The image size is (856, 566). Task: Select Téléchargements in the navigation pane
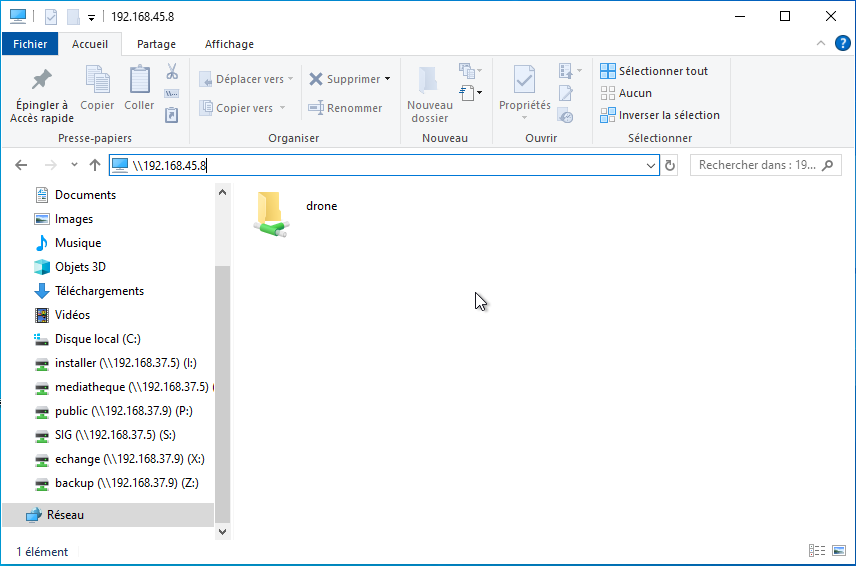pos(99,291)
